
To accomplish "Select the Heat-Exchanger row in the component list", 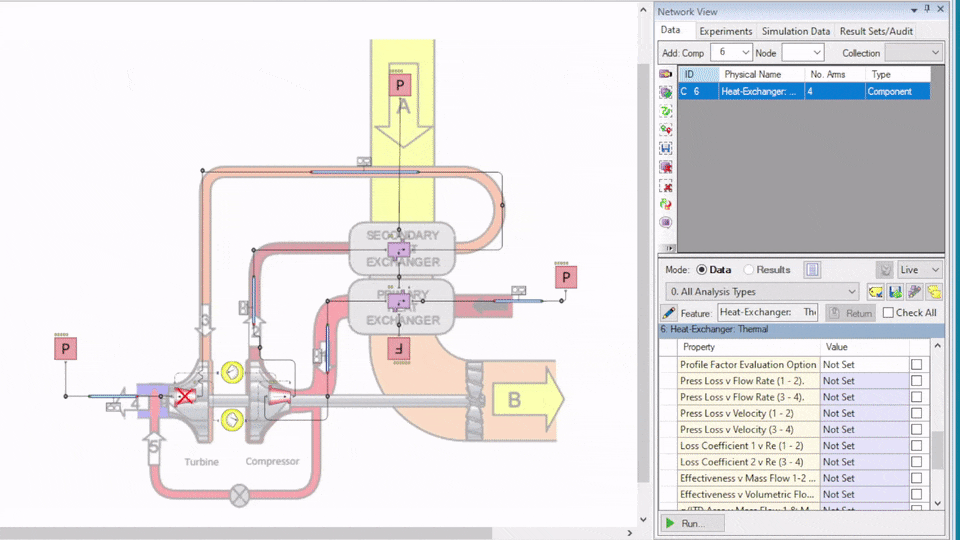I will coord(804,92).
